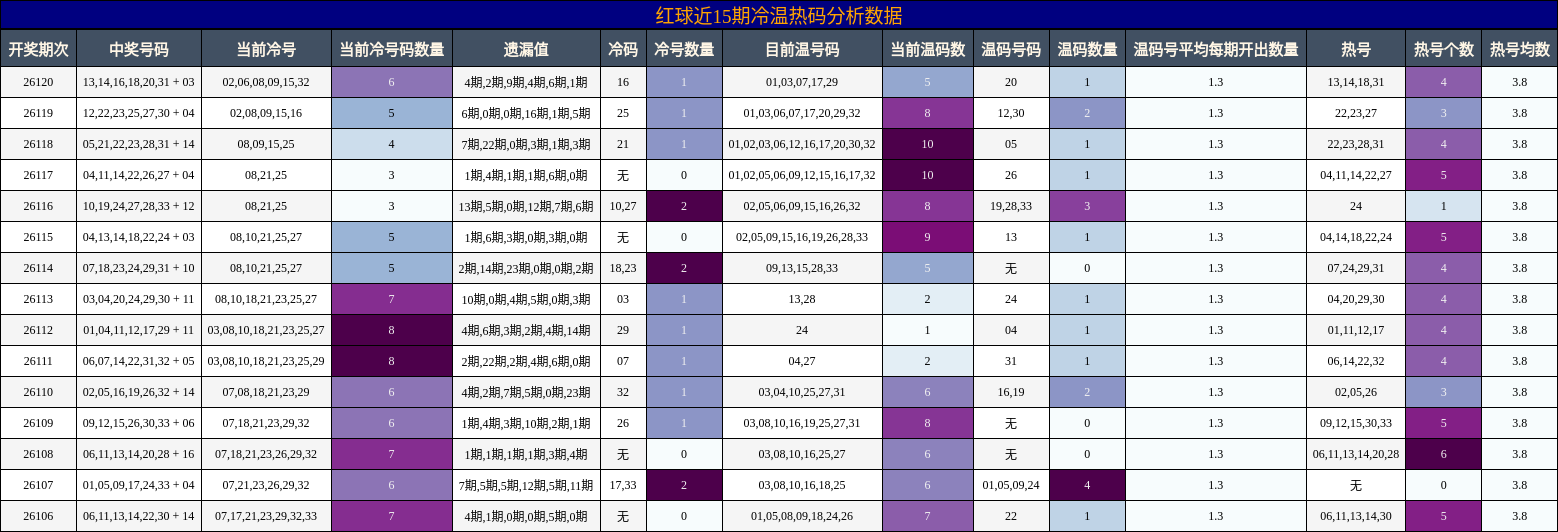Image resolution: width=1558 pixels, height=532 pixels.
Task: Click the 开奖期次 column header
Action: [x=38, y=48]
